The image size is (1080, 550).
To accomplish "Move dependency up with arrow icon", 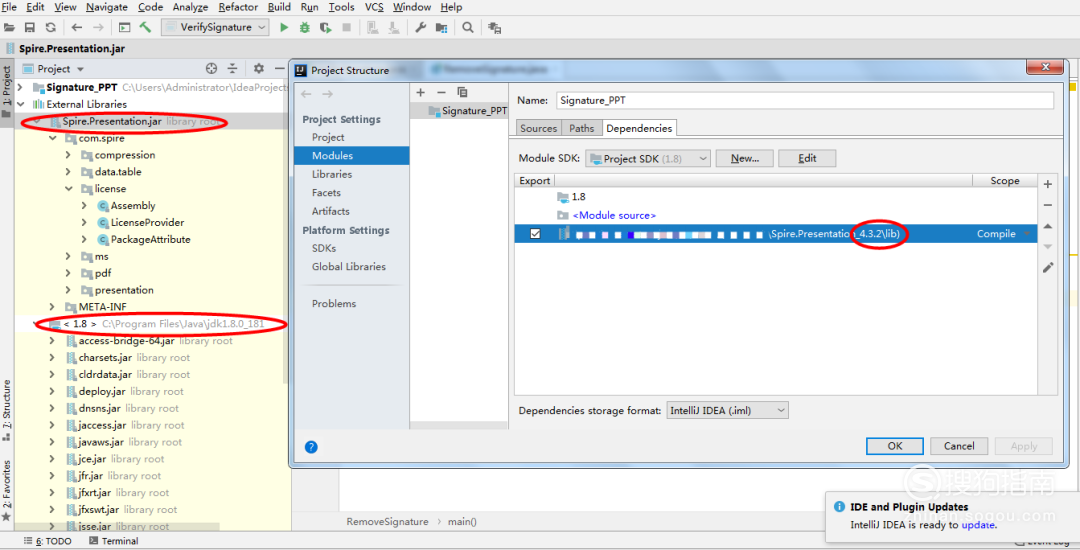I will coord(1048,226).
